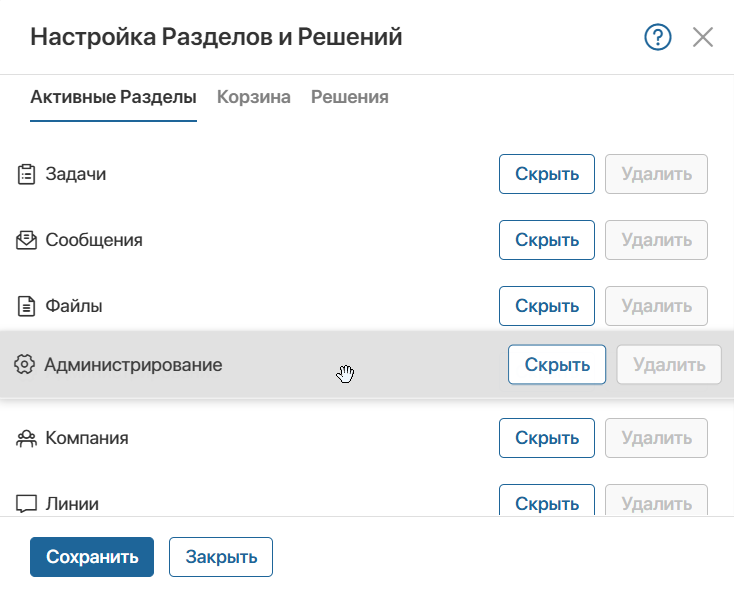Select the Линии row label
Viewport: 734px width, 596px height.
pos(72,504)
